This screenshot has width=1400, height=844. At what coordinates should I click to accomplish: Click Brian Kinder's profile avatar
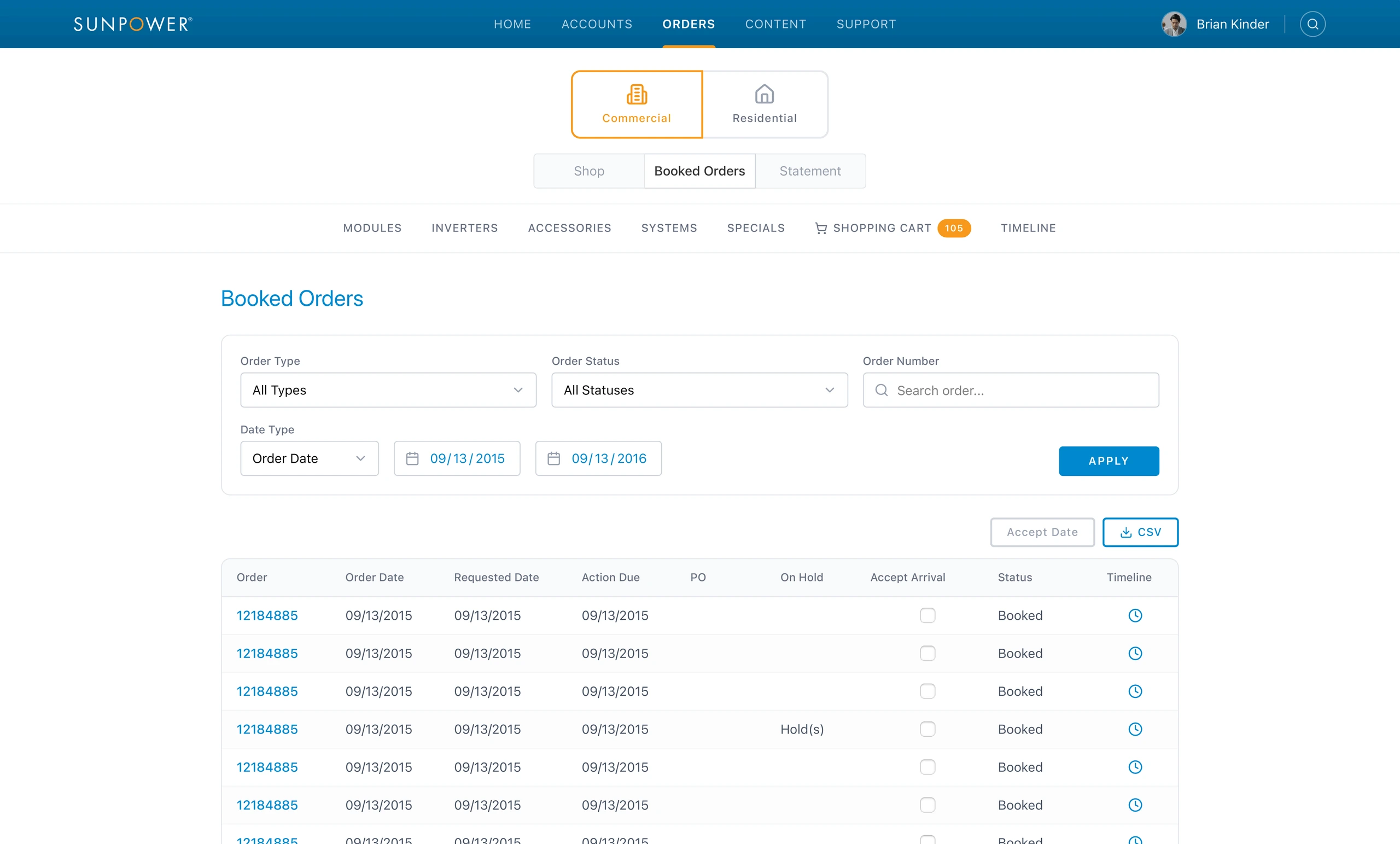pyautogui.click(x=1174, y=24)
